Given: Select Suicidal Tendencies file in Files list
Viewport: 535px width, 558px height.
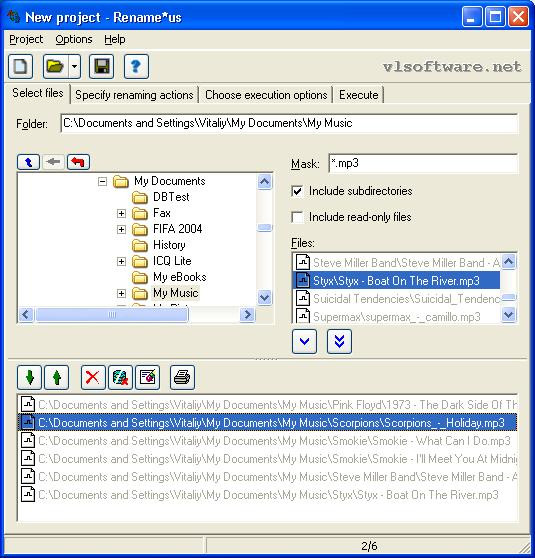Looking at the screenshot, I should click(397, 299).
